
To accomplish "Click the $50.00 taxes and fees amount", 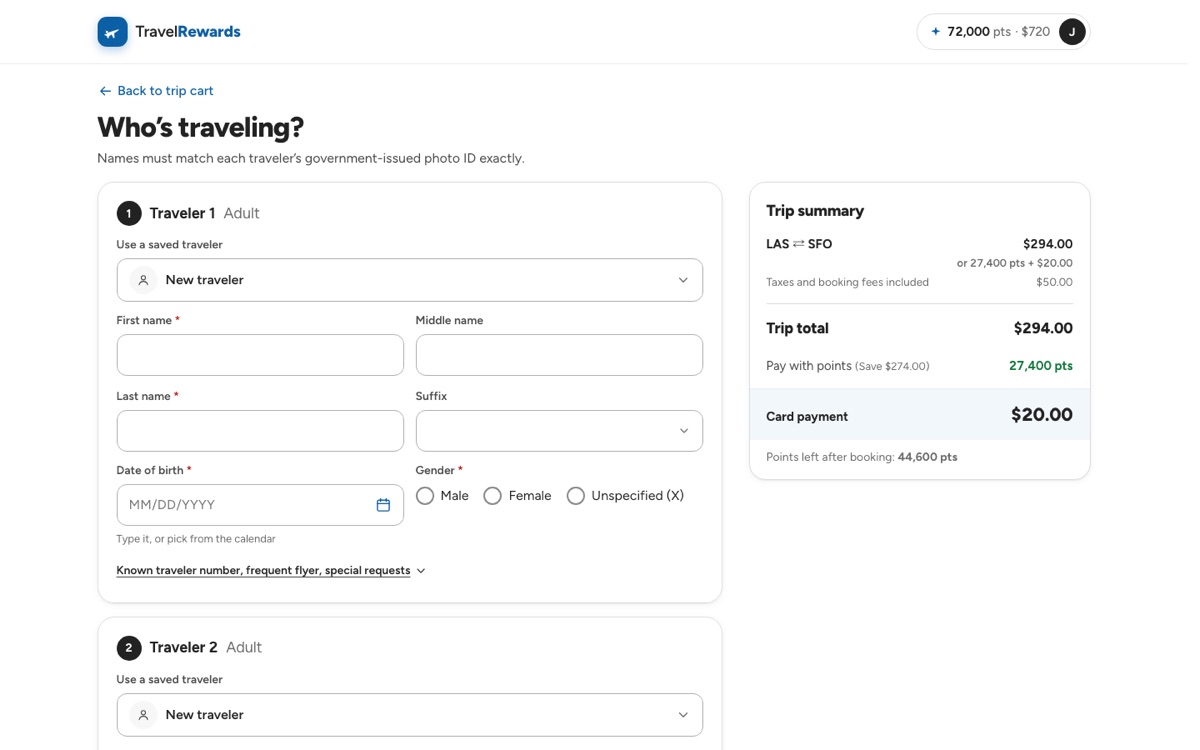I will click(x=1054, y=282).
